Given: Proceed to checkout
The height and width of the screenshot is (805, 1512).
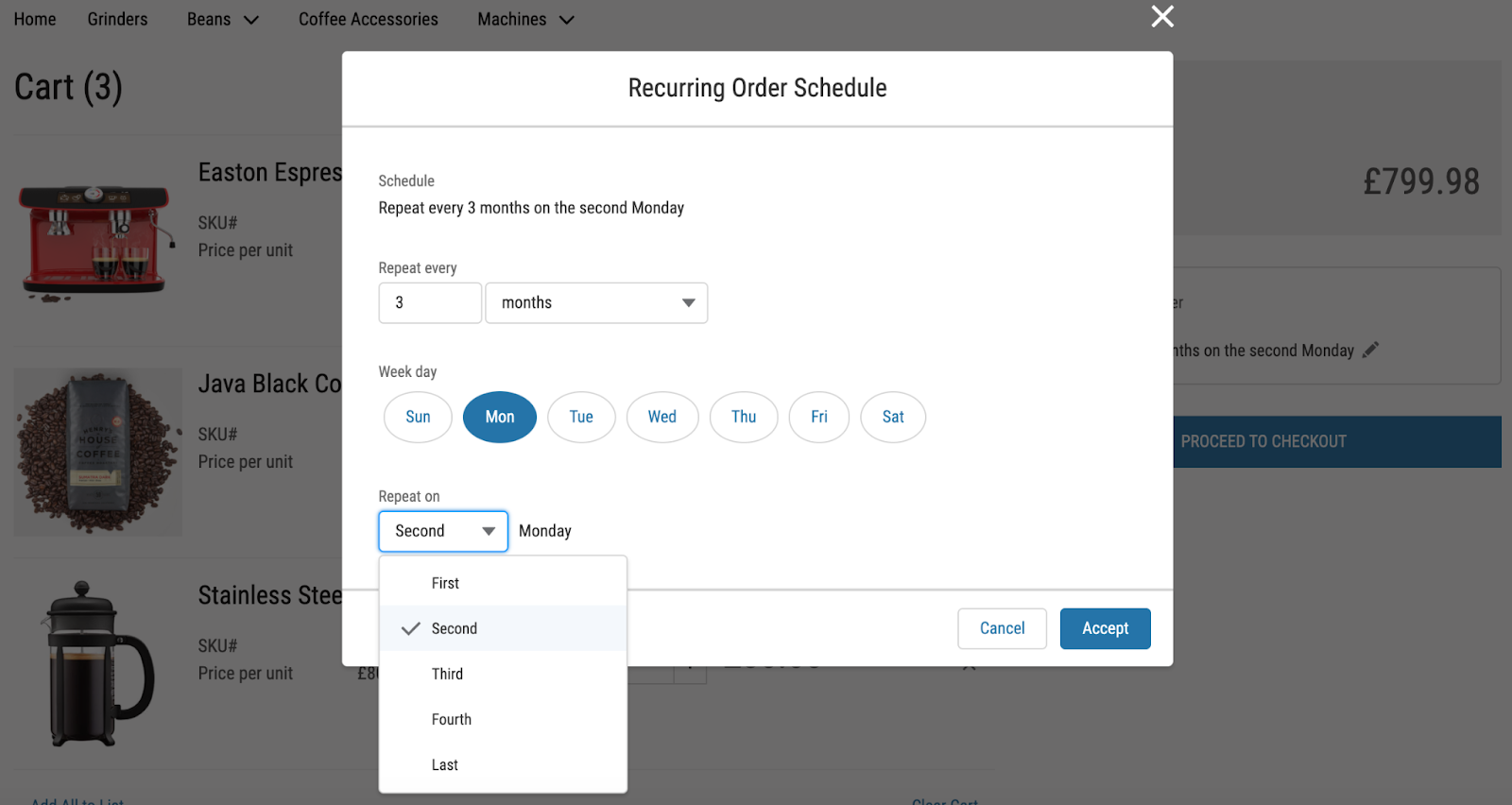Looking at the screenshot, I should (x=1337, y=441).
